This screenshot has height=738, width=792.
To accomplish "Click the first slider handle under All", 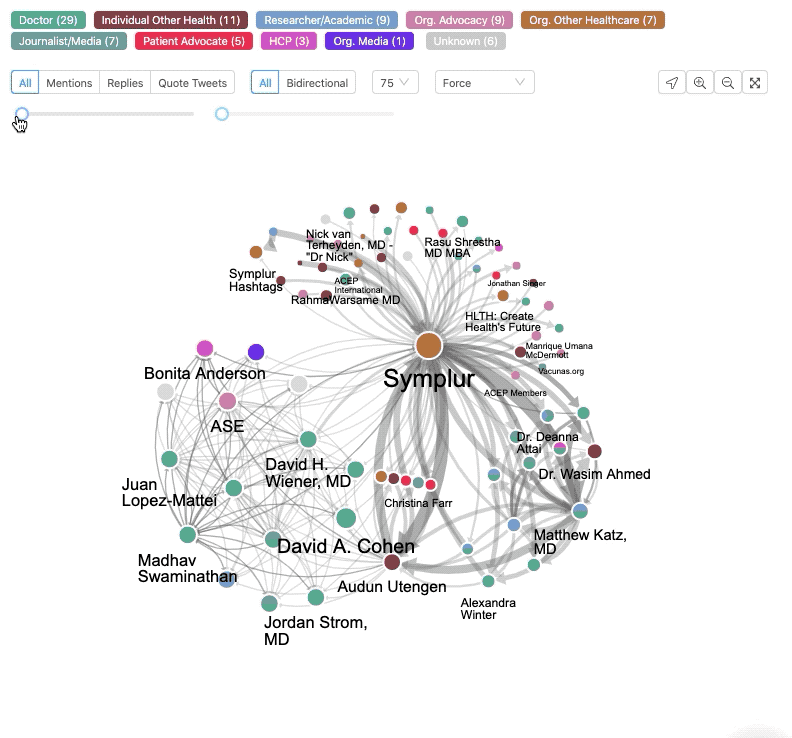I will (22, 114).
